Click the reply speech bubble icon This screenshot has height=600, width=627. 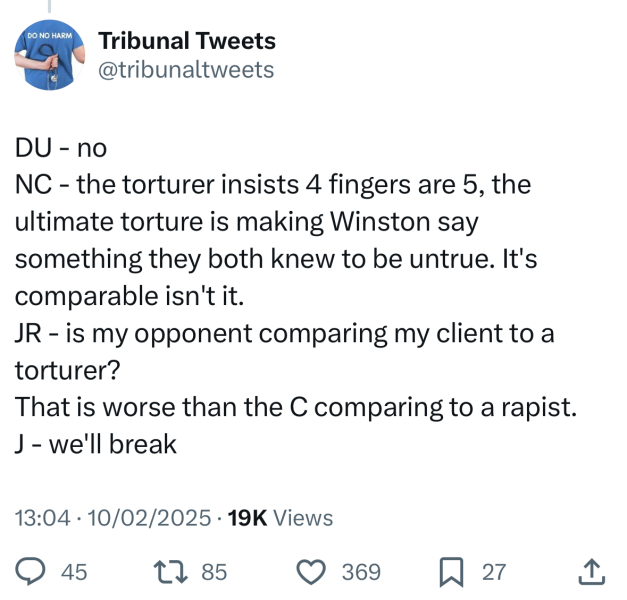tap(33, 572)
